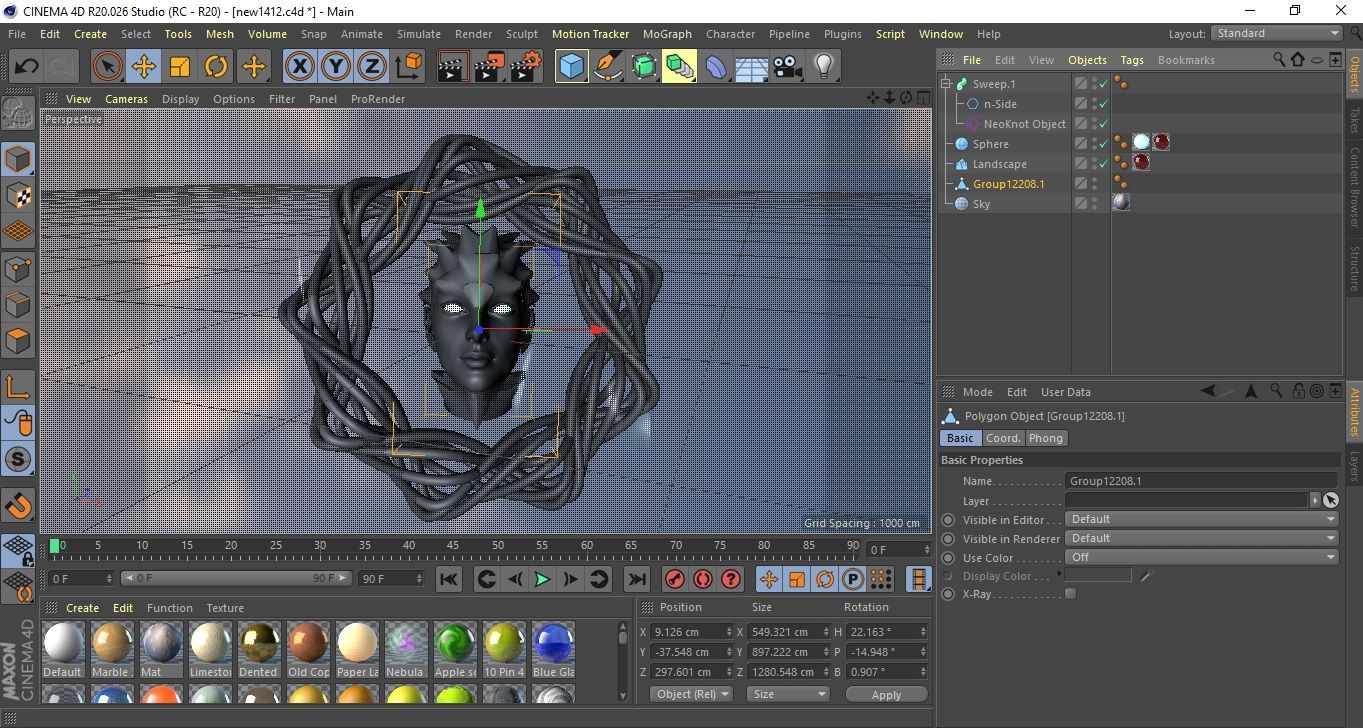Select the Rotate tool
The image size is (1363, 728).
216,67
